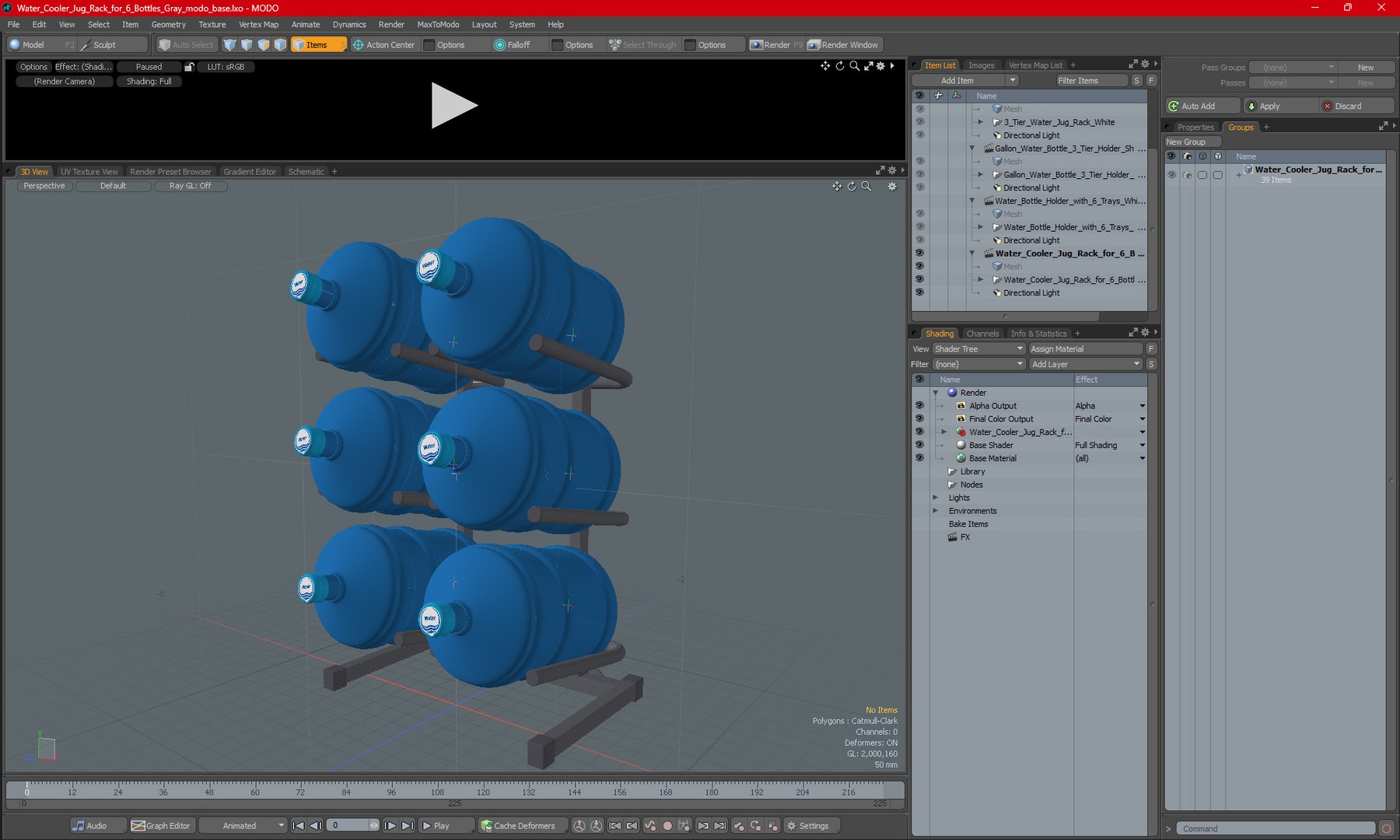Select Vertices selection mode icon
The height and width of the screenshot is (840, 1400).
tap(229, 44)
